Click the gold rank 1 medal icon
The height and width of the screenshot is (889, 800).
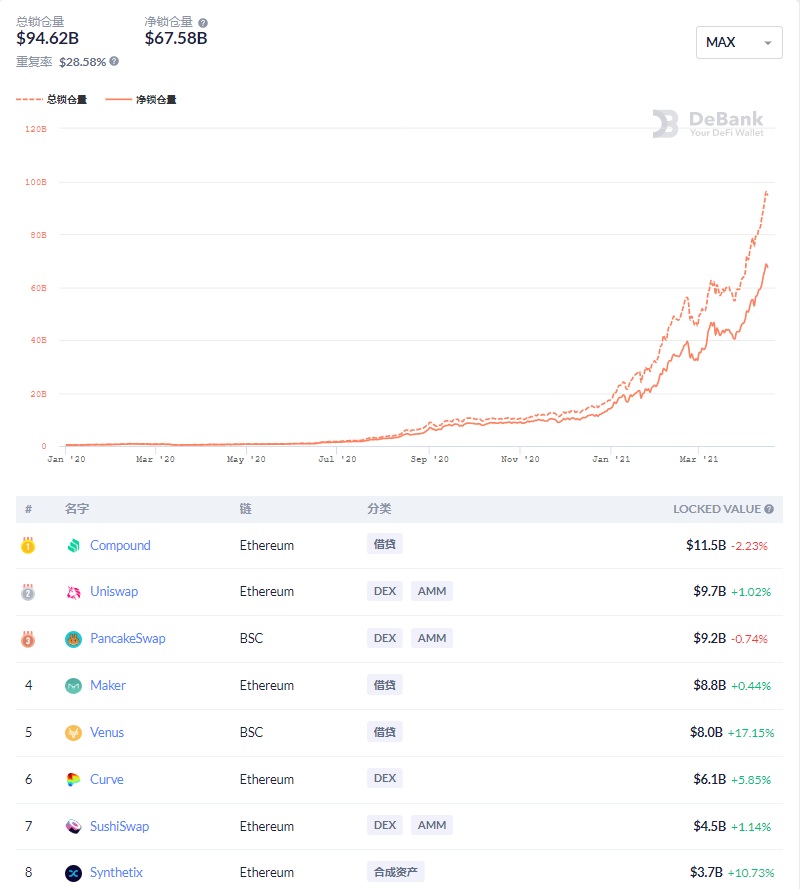pos(28,545)
